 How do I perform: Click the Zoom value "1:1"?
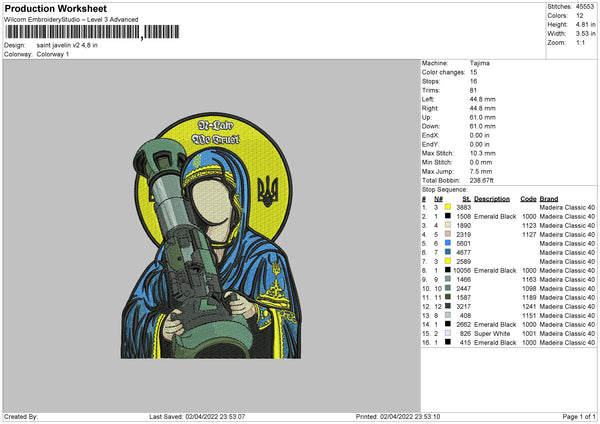pyautogui.click(x=580, y=42)
